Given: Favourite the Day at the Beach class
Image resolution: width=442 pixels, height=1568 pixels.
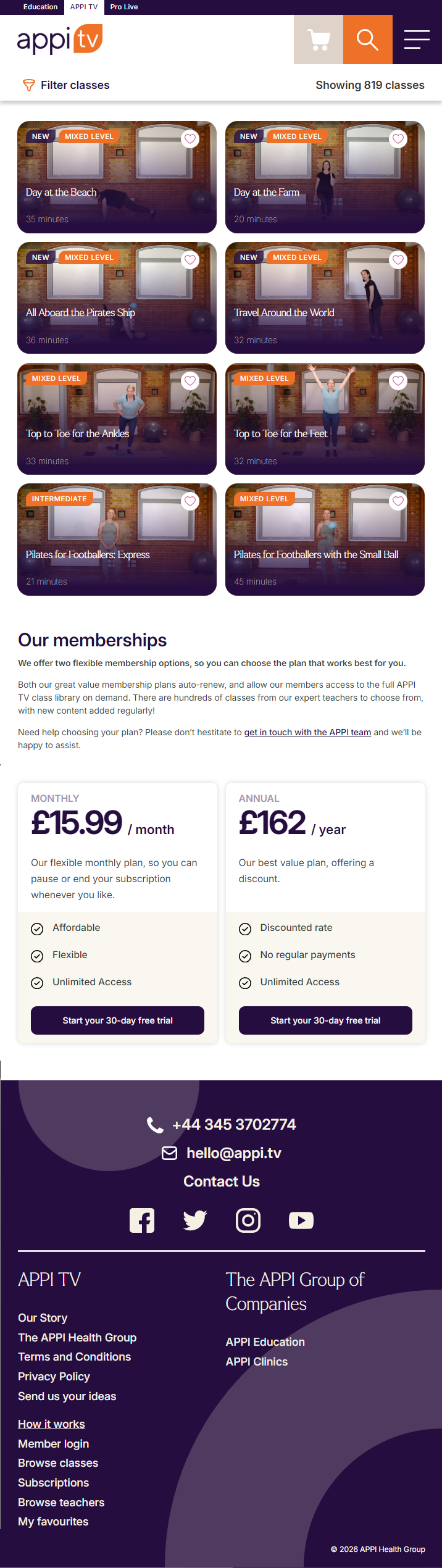Looking at the screenshot, I should point(190,139).
